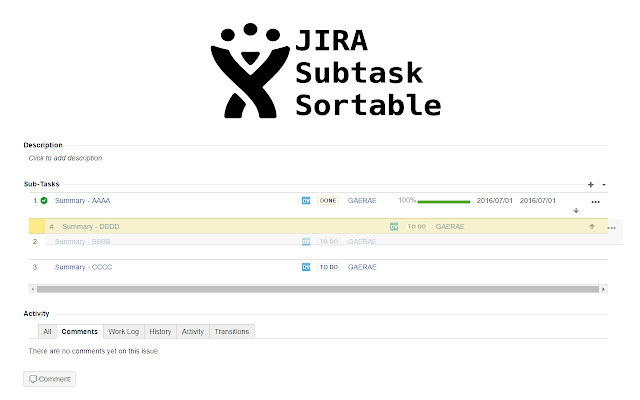Switch to the Transitions tab
Viewport: 640px width, 400px height.
(232, 331)
